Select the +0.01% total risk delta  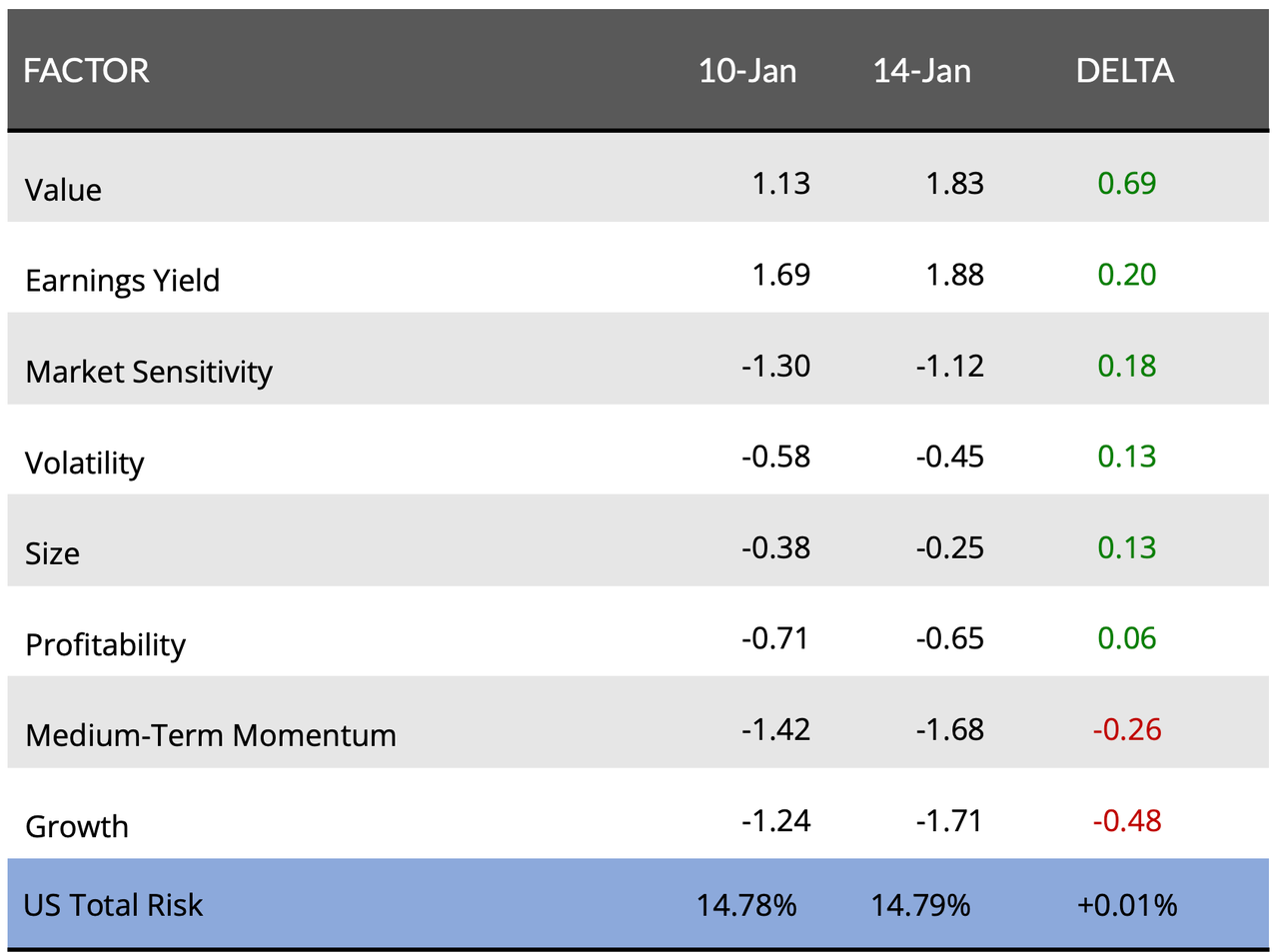1126,905
